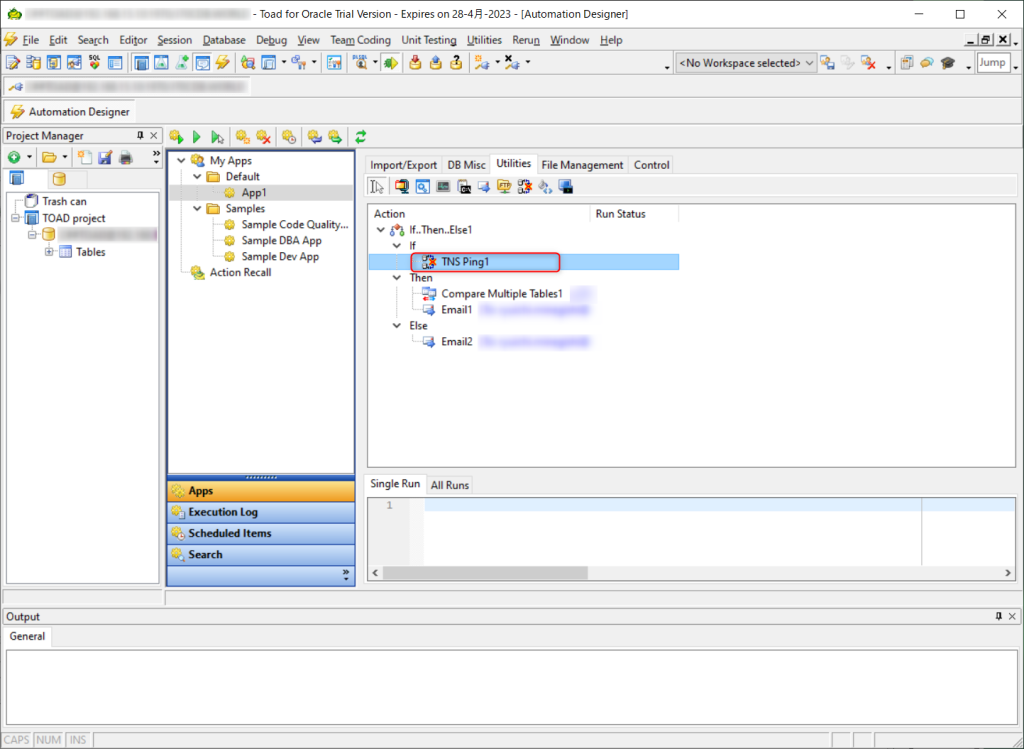Open the Team Coding menu
1024x749 pixels.
[360, 40]
